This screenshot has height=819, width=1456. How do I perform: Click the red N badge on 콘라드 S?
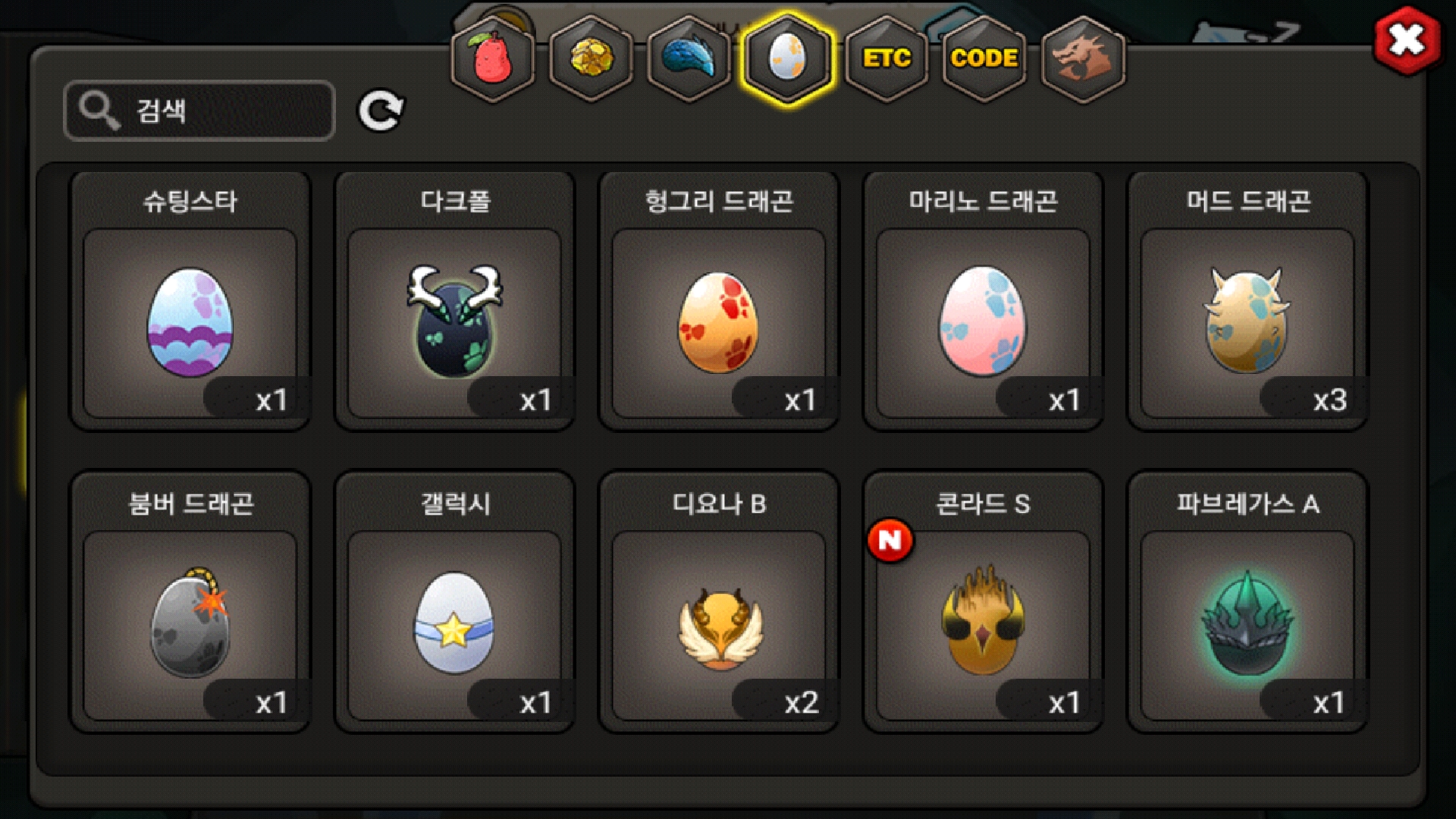[890, 541]
